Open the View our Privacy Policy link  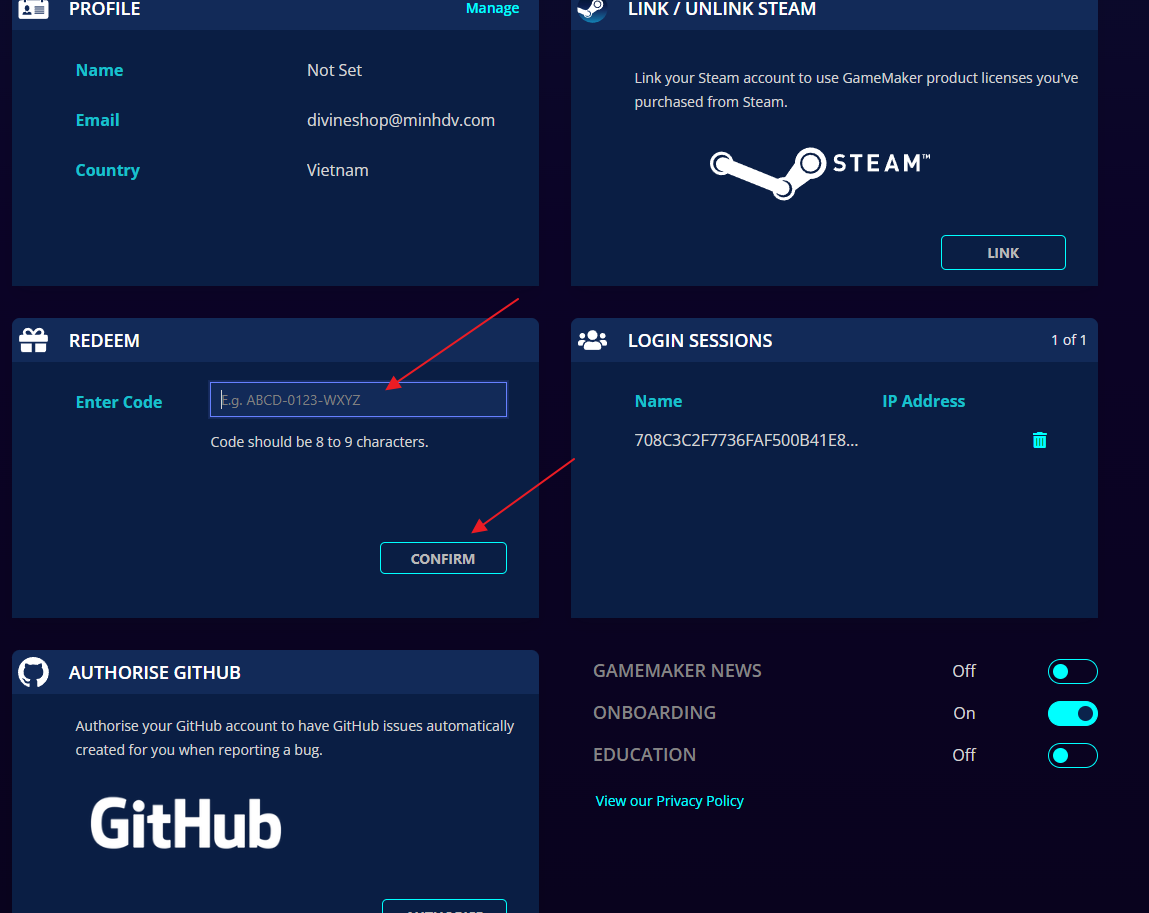tap(669, 801)
